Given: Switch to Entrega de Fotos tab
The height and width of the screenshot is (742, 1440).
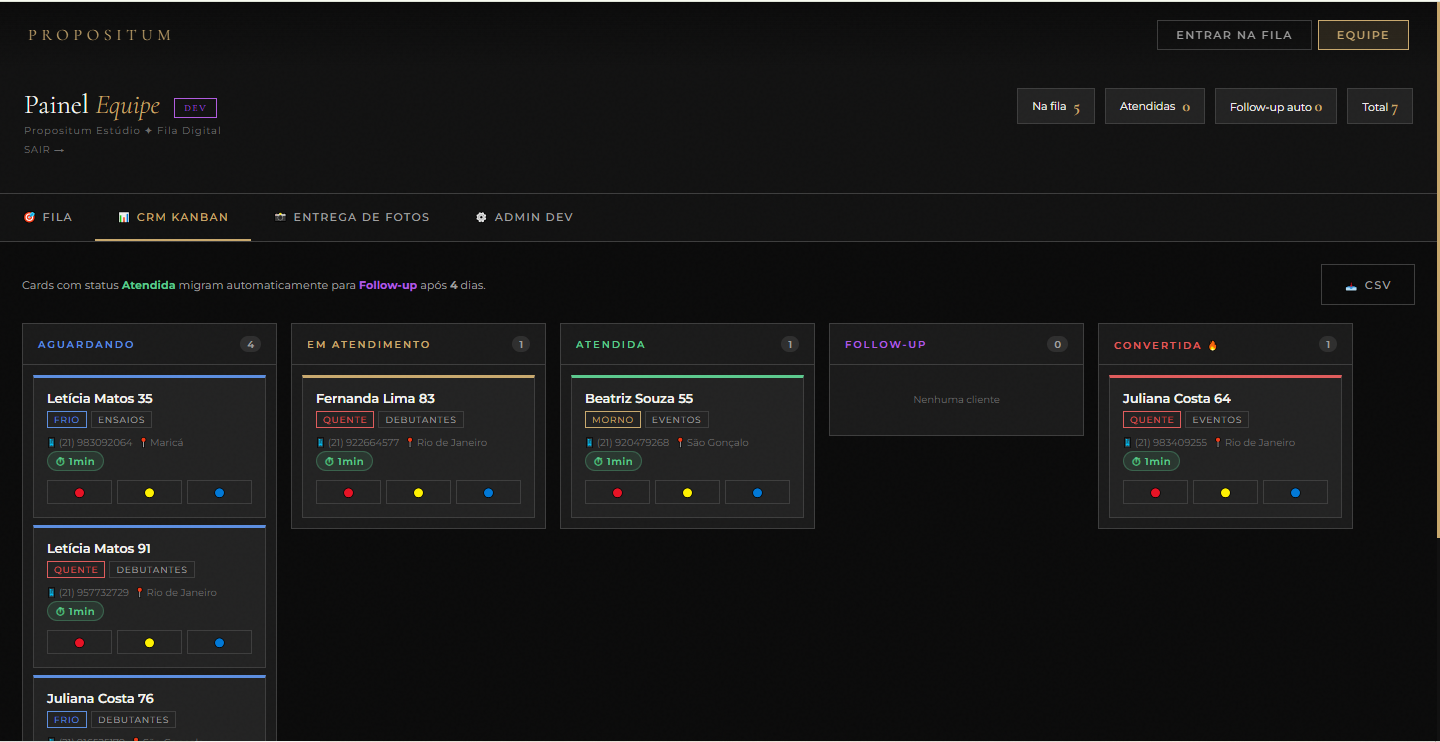Looking at the screenshot, I should click(x=352, y=217).
